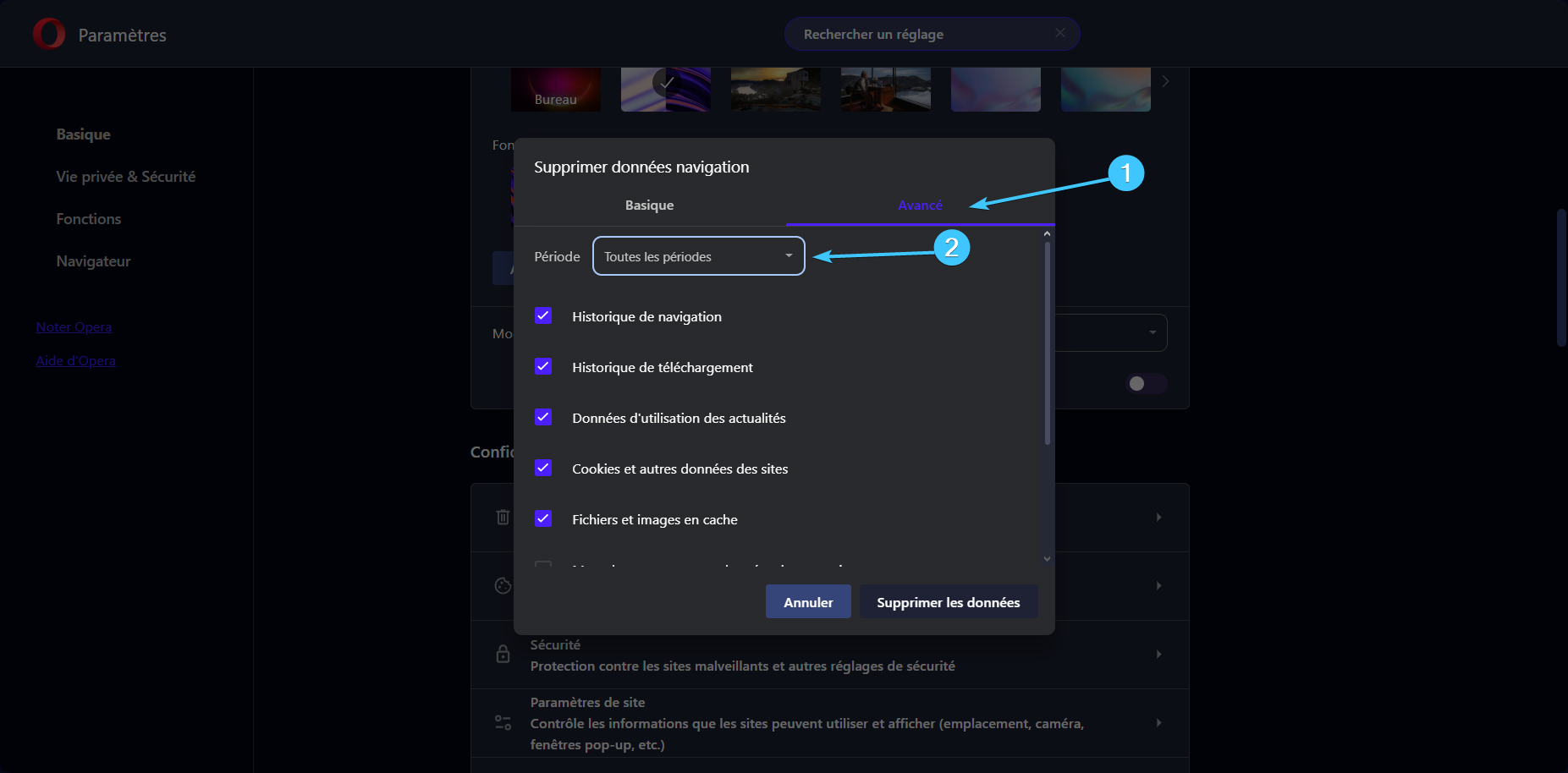Open the Période dropdown
The image size is (1568, 773).
[x=699, y=256]
